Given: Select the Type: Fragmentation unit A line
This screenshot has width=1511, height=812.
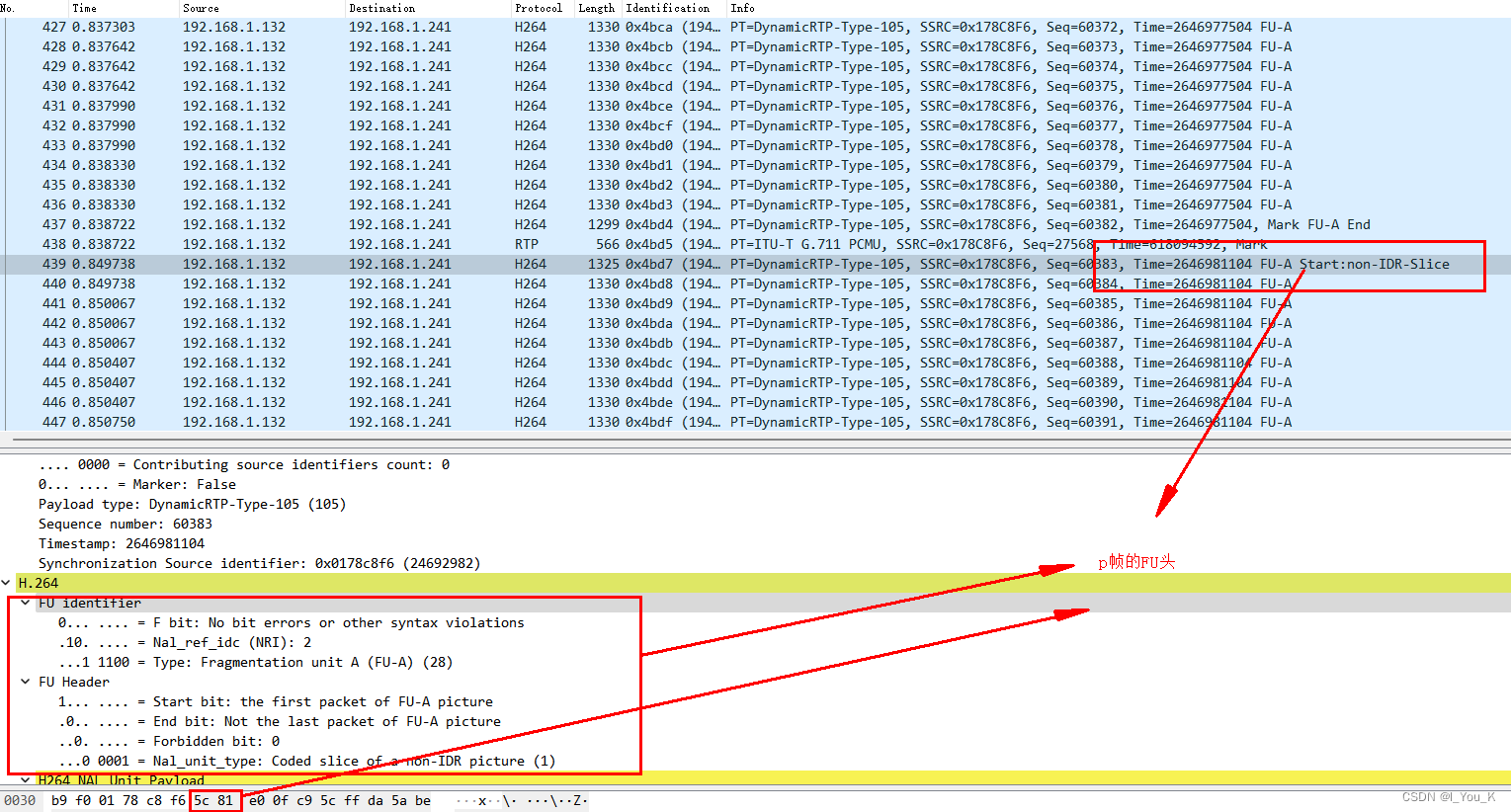Looking at the screenshot, I should point(255,662).
